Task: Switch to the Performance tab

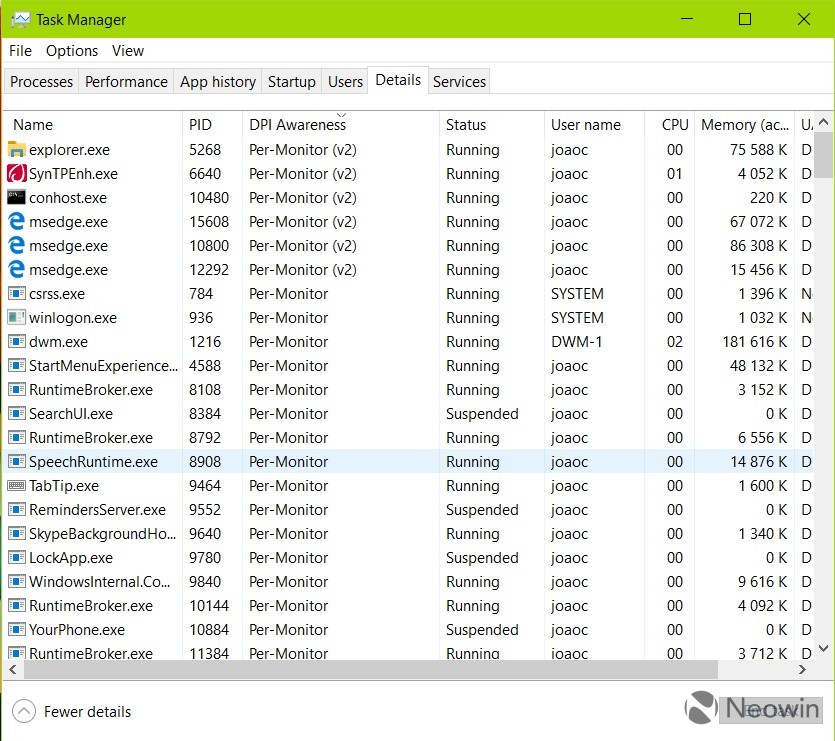Action: point(126,82)
